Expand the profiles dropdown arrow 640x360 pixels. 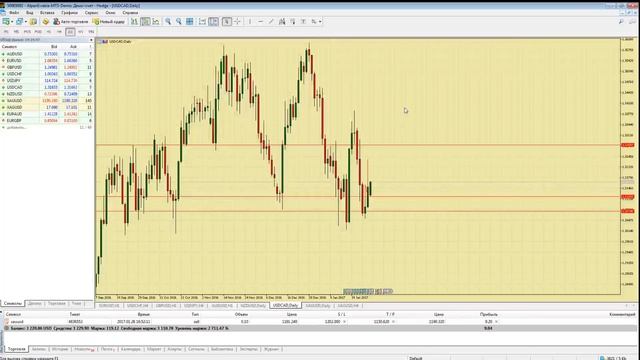click(25, 22)
